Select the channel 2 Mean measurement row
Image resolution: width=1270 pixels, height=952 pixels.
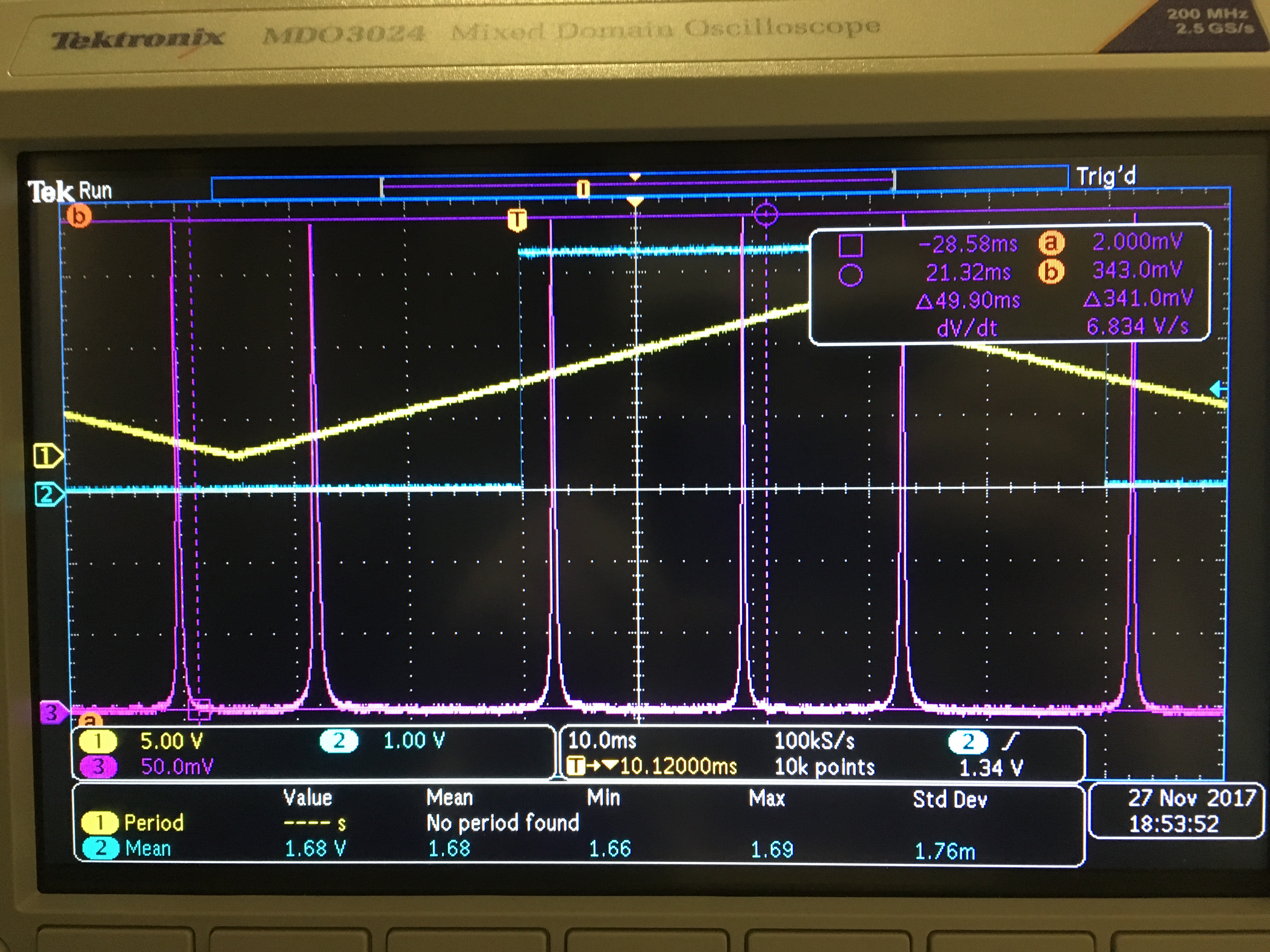(x=147, y=849)
